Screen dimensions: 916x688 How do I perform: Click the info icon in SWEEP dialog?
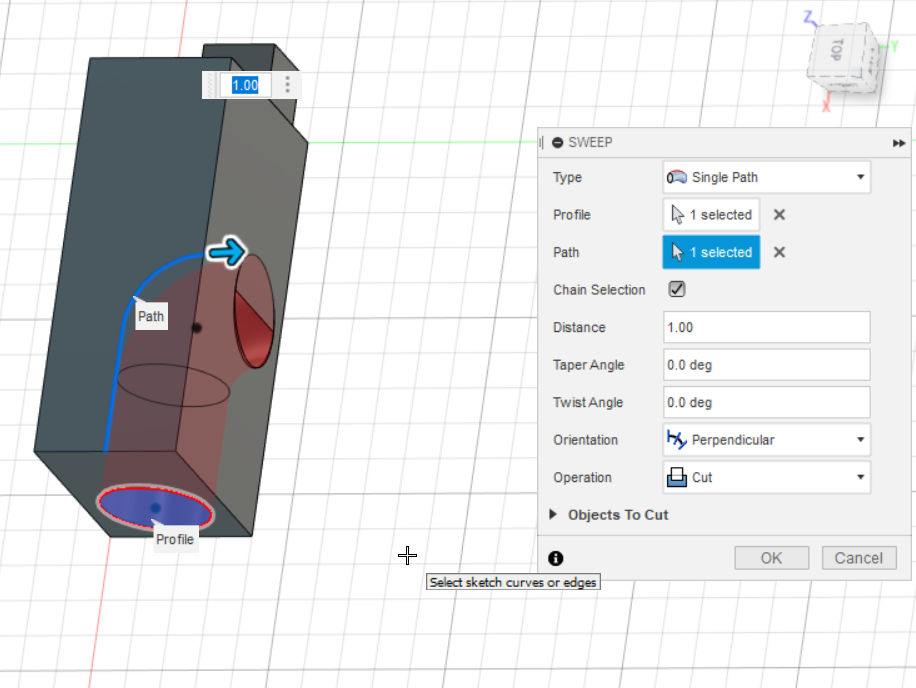556,559
